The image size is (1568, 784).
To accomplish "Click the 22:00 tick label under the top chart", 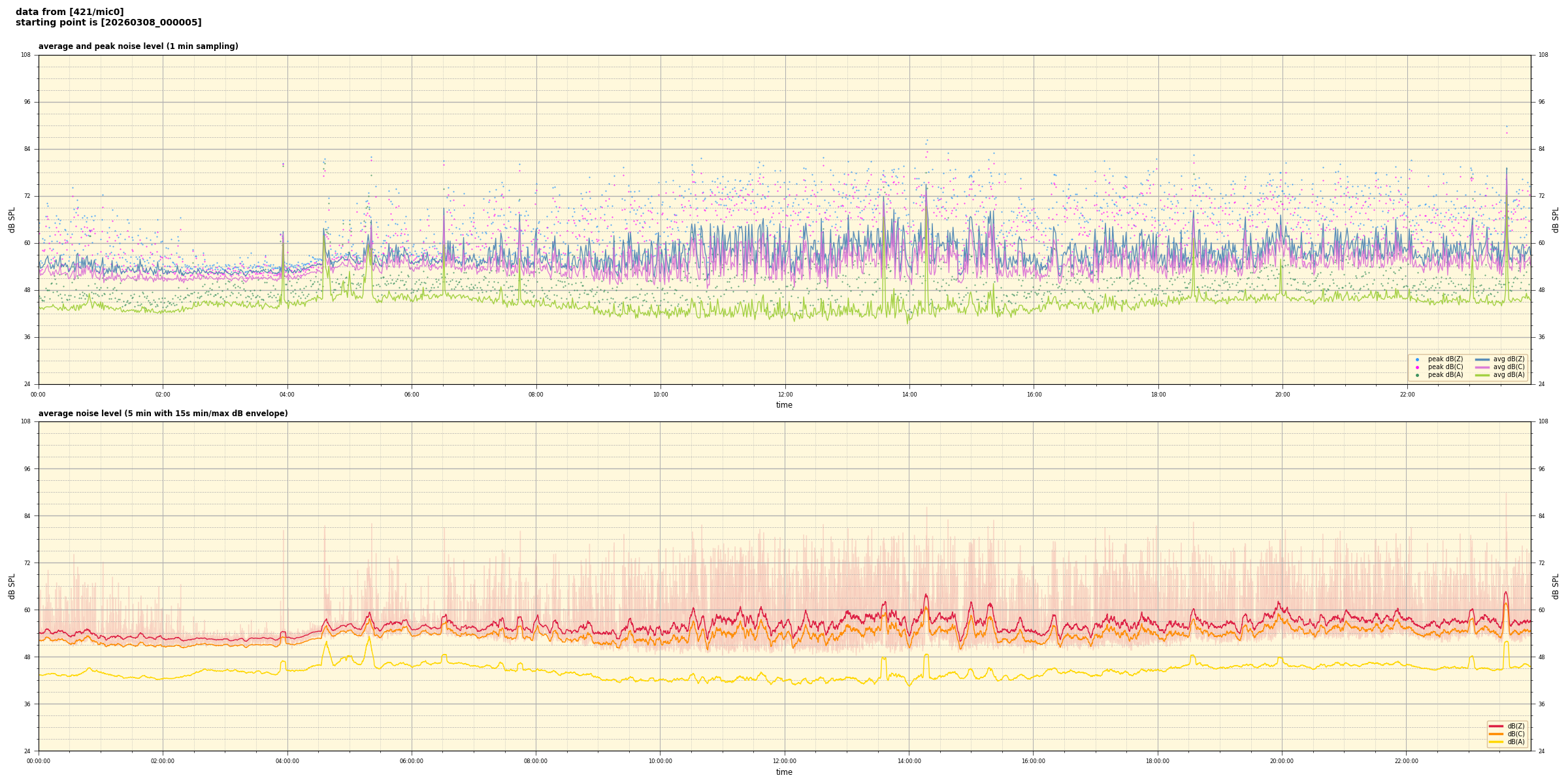I will (x=1407, y=395).
